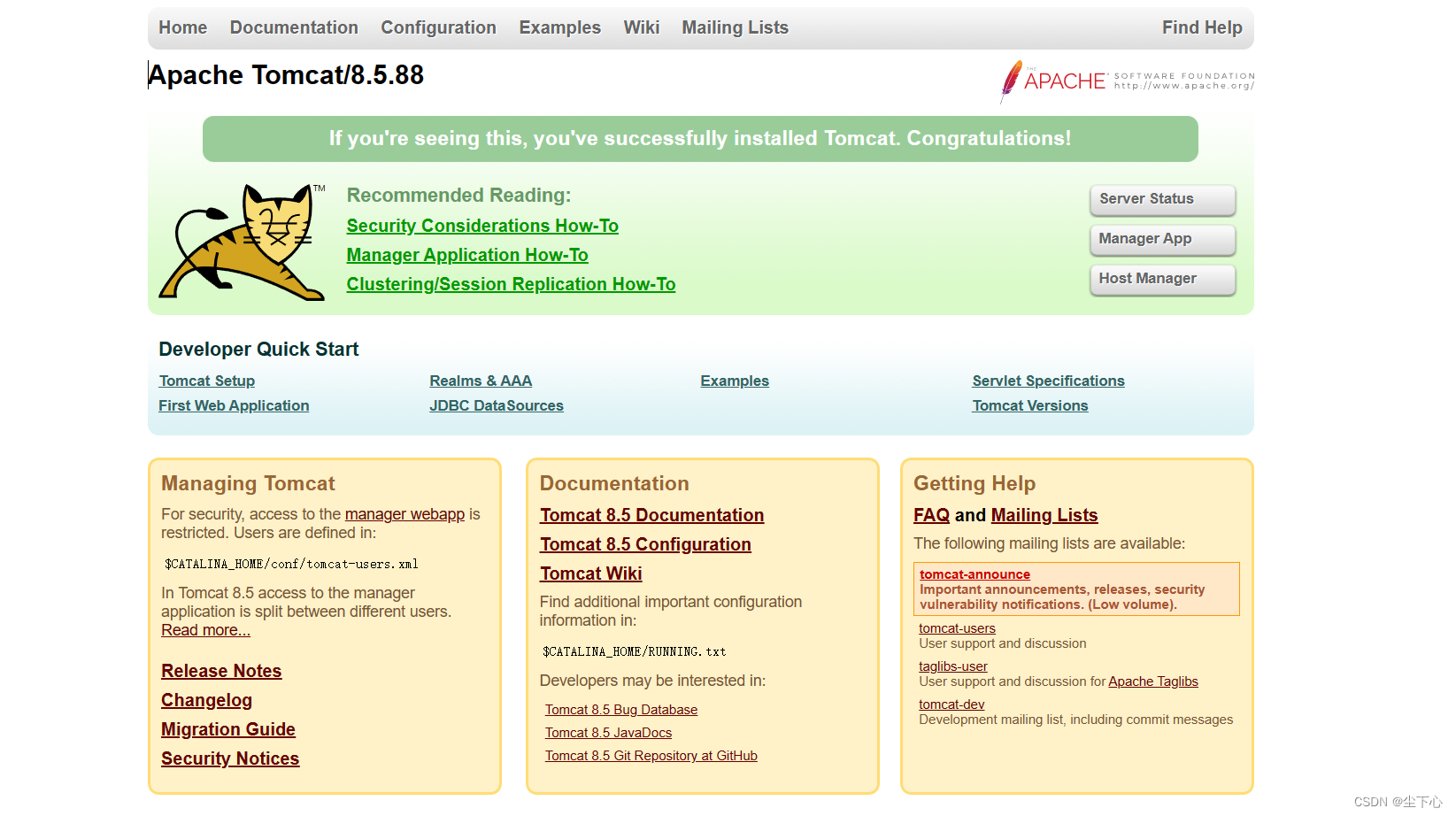Open Security Considerations How-To link

tap(482, 226)
